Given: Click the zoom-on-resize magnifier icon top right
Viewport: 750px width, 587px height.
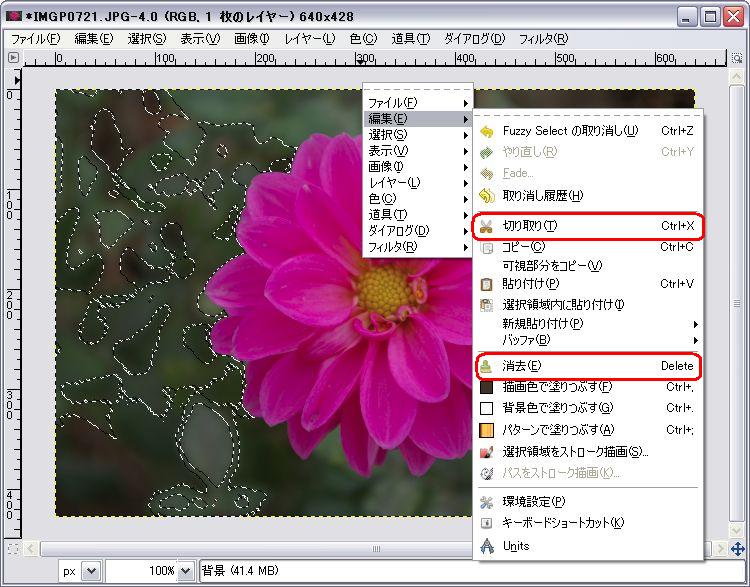Looking at the screenshot, I should pos(737,58).
